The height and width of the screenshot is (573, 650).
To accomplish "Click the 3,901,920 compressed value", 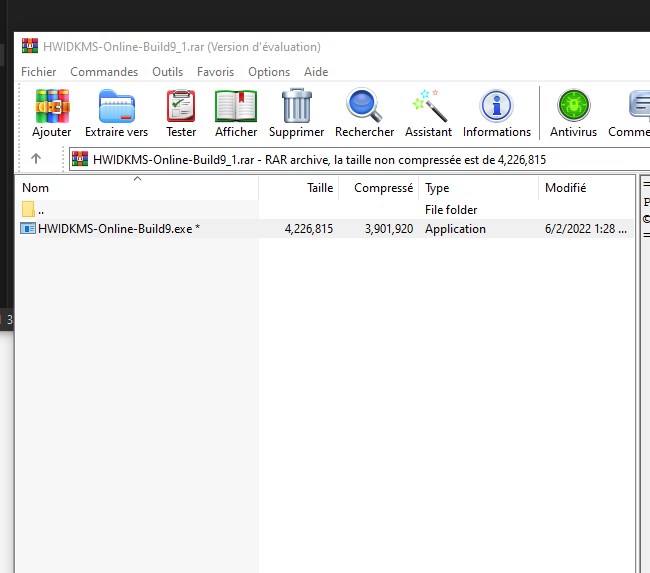I will (x=389, y=229).
